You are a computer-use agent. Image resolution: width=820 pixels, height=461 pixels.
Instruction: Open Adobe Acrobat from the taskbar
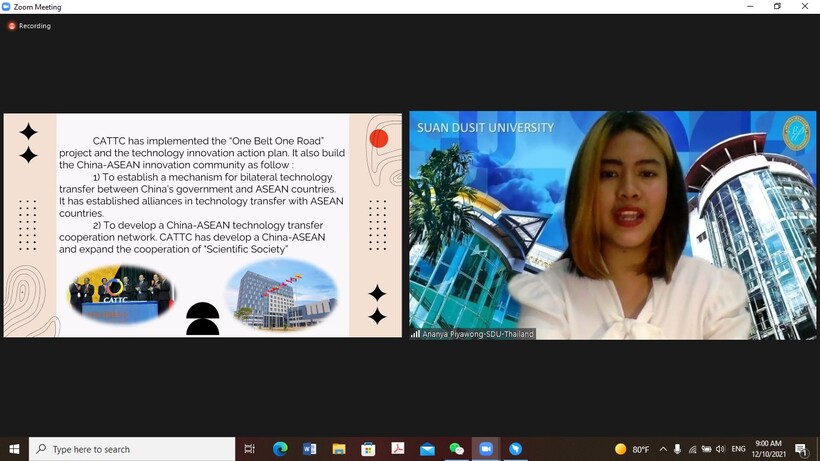point(397,449)
